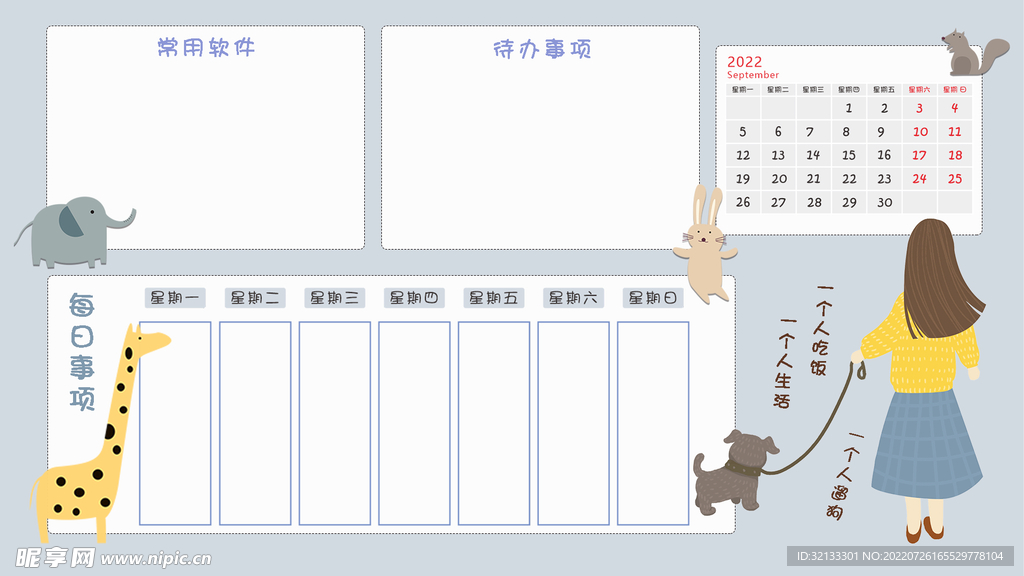Viewport: 1024px width, 576px height.
Task: Click the September label on the calendar
Action: click(x=752, y=74)
